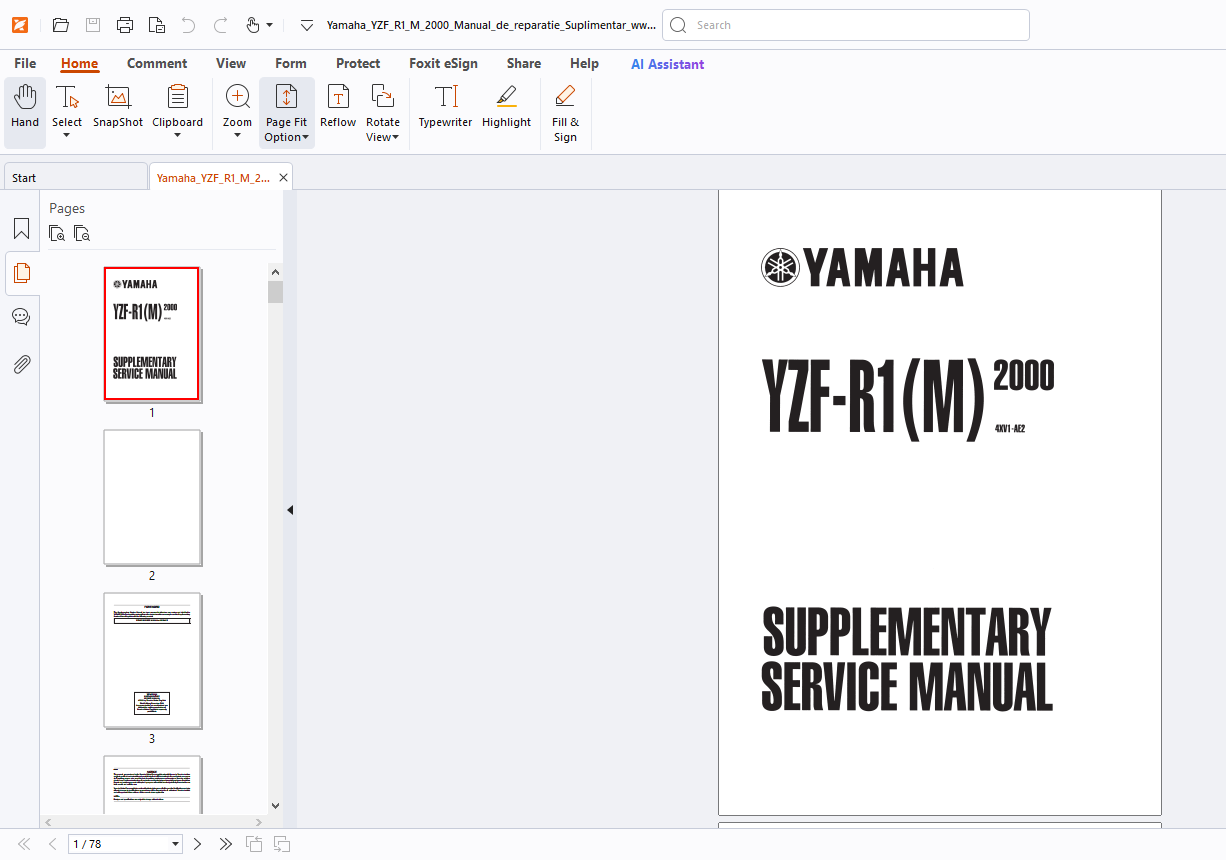
Task: Click the hand touch mode icon in quick toolbar
Action: (x=253, y=25)
